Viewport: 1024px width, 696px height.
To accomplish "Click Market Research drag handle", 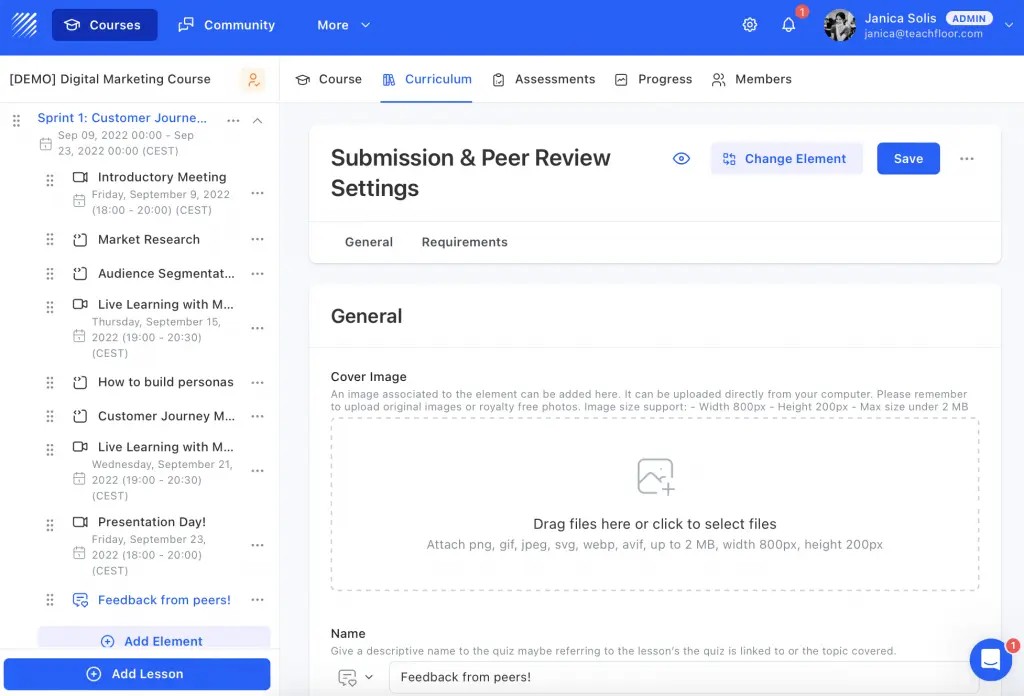I will click(50, 240).
